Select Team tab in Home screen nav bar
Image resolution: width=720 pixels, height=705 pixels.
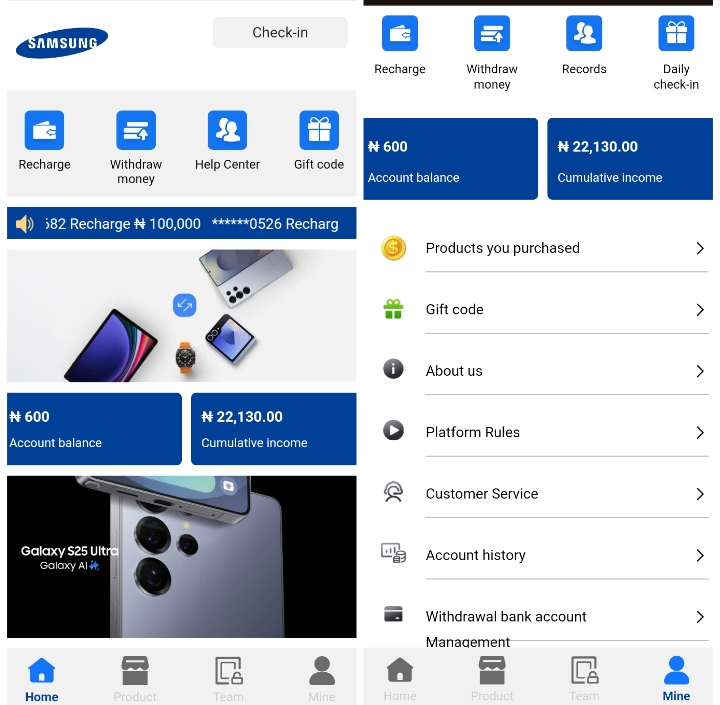point(229,679)
